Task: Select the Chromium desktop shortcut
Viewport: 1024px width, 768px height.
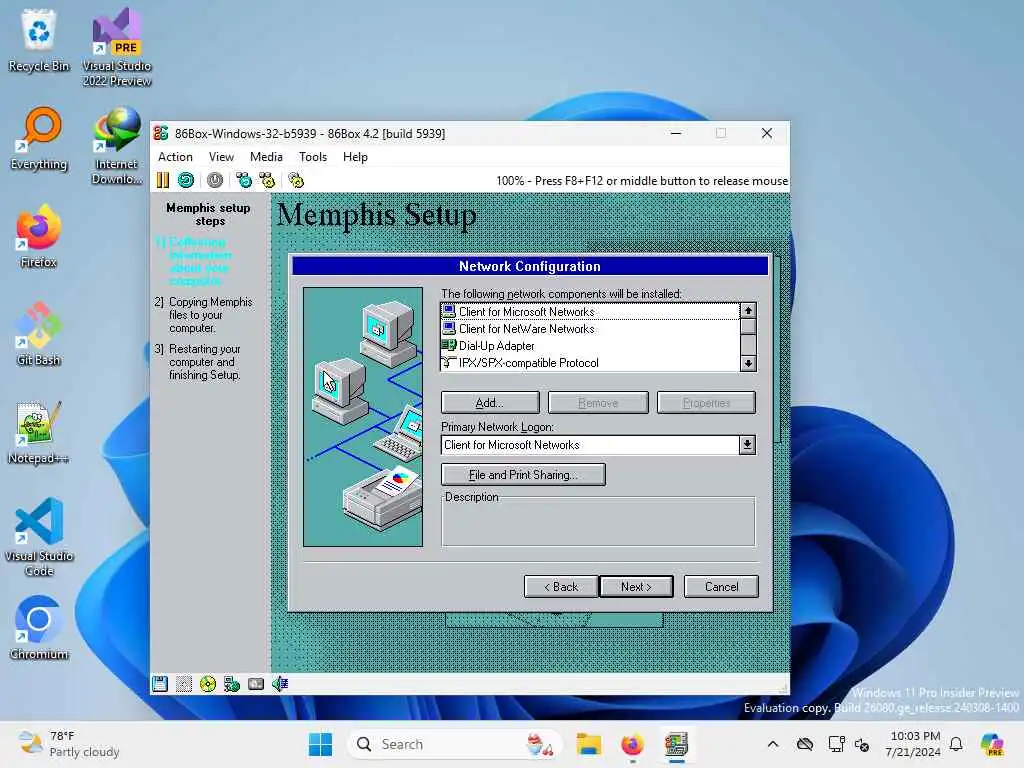Action: tap(39, 628)
